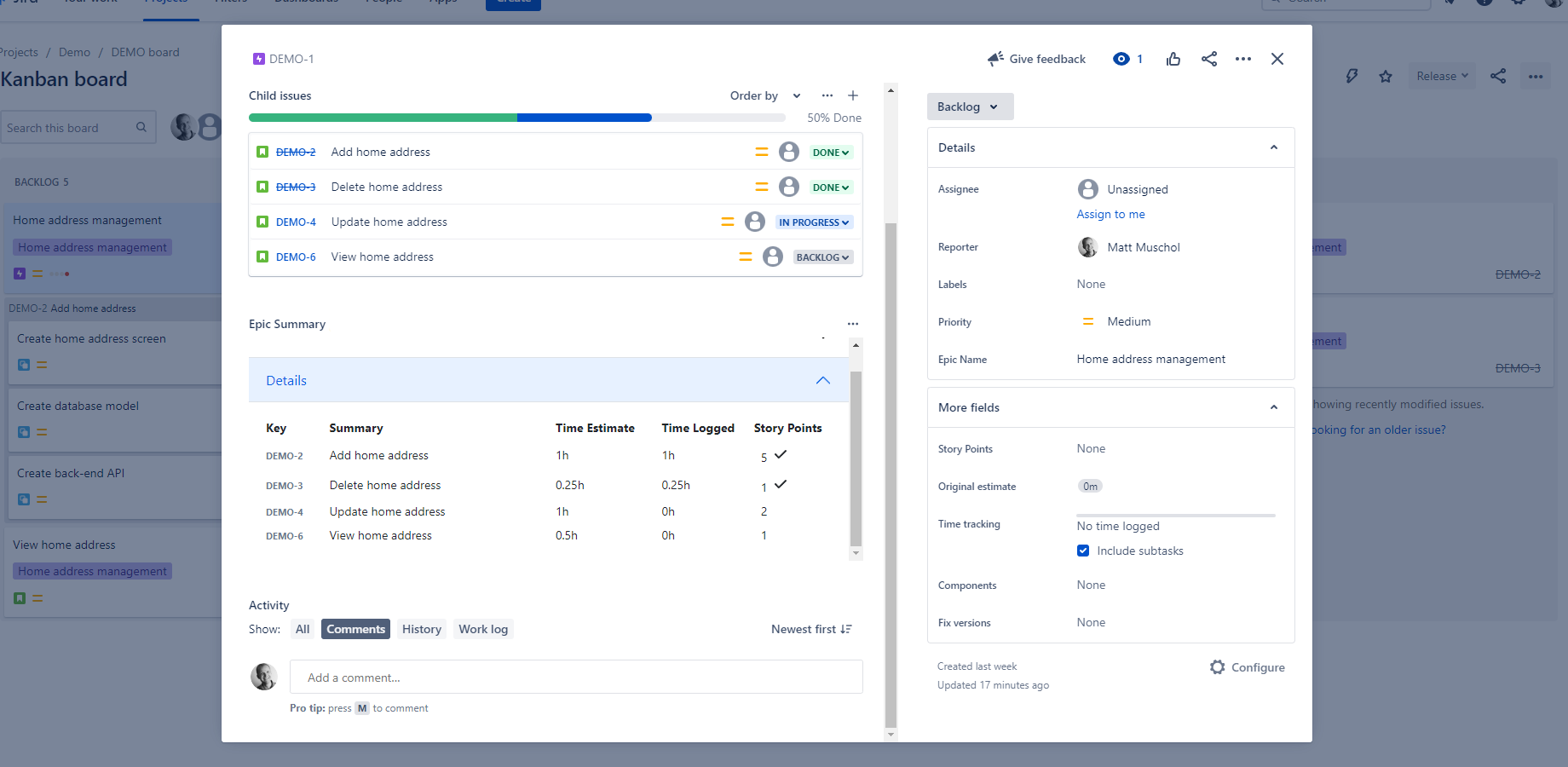
Task: Click assignee avatar on Add home address row
Action: click(x=789, y=152)
